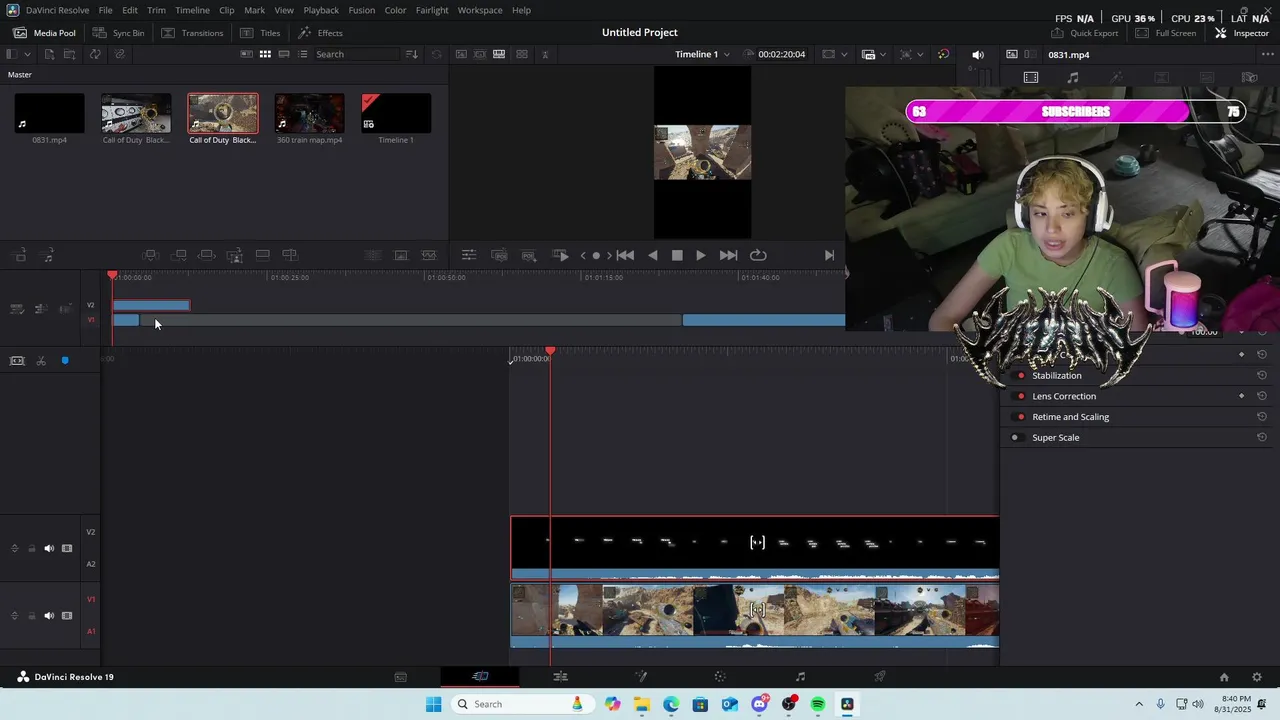Viewport: 1280px width, 720px height.
Task: Open the media pool sort dropdown
Action: [x=411, y=54]
